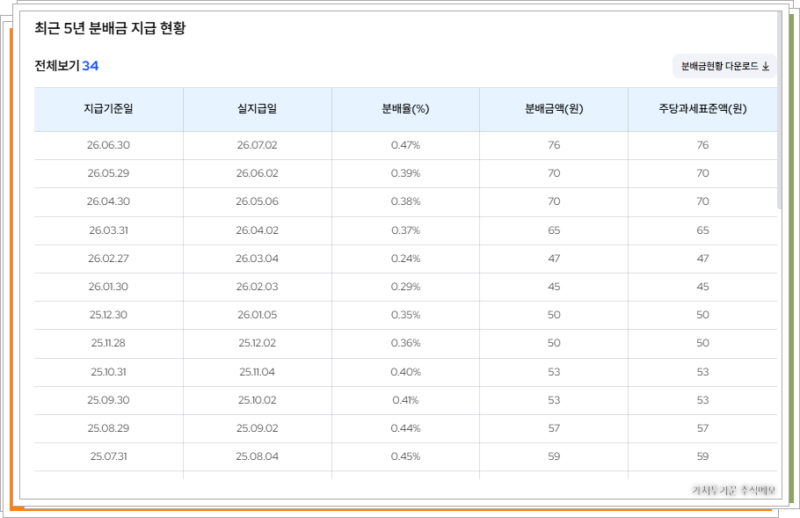The height and width of the screenshot is (518, 800).
Task: Select the date cell 26.01.30
Action: pyautogui.click(x=108, y=286)
